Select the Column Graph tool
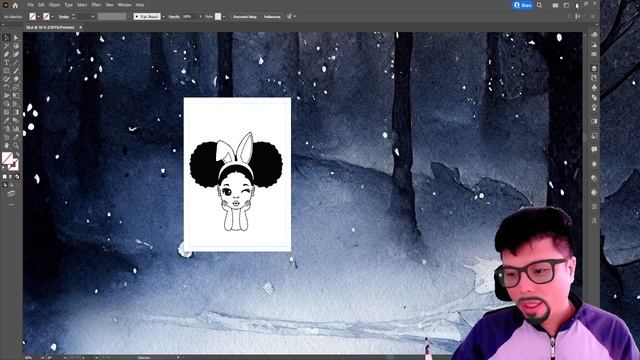This screenshot has width=640, height=360. coord(16,129)
